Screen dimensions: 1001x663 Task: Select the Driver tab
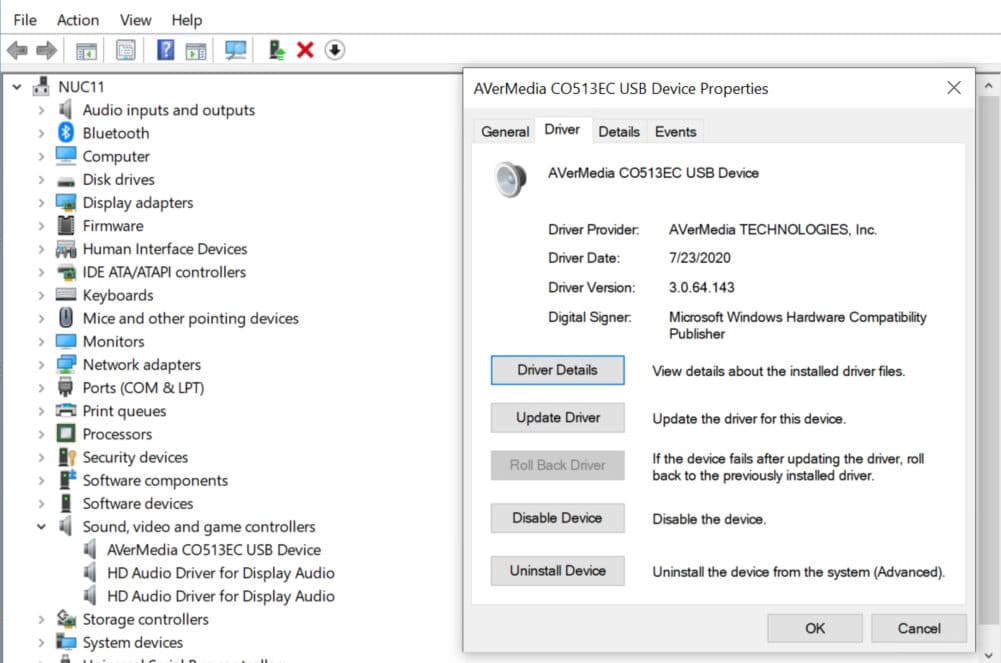pos(562,130)
